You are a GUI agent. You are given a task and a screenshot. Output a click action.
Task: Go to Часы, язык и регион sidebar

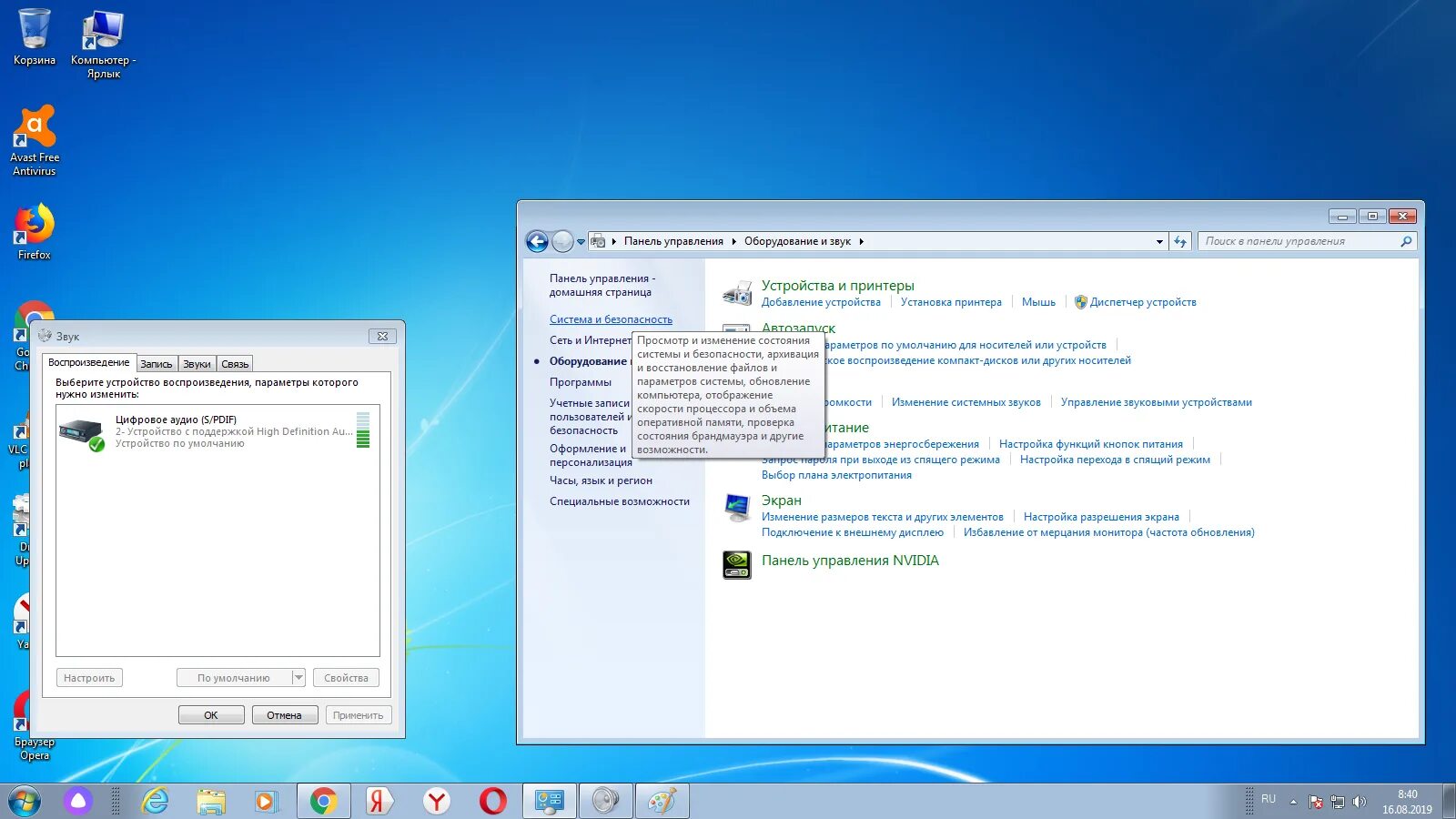601,480
